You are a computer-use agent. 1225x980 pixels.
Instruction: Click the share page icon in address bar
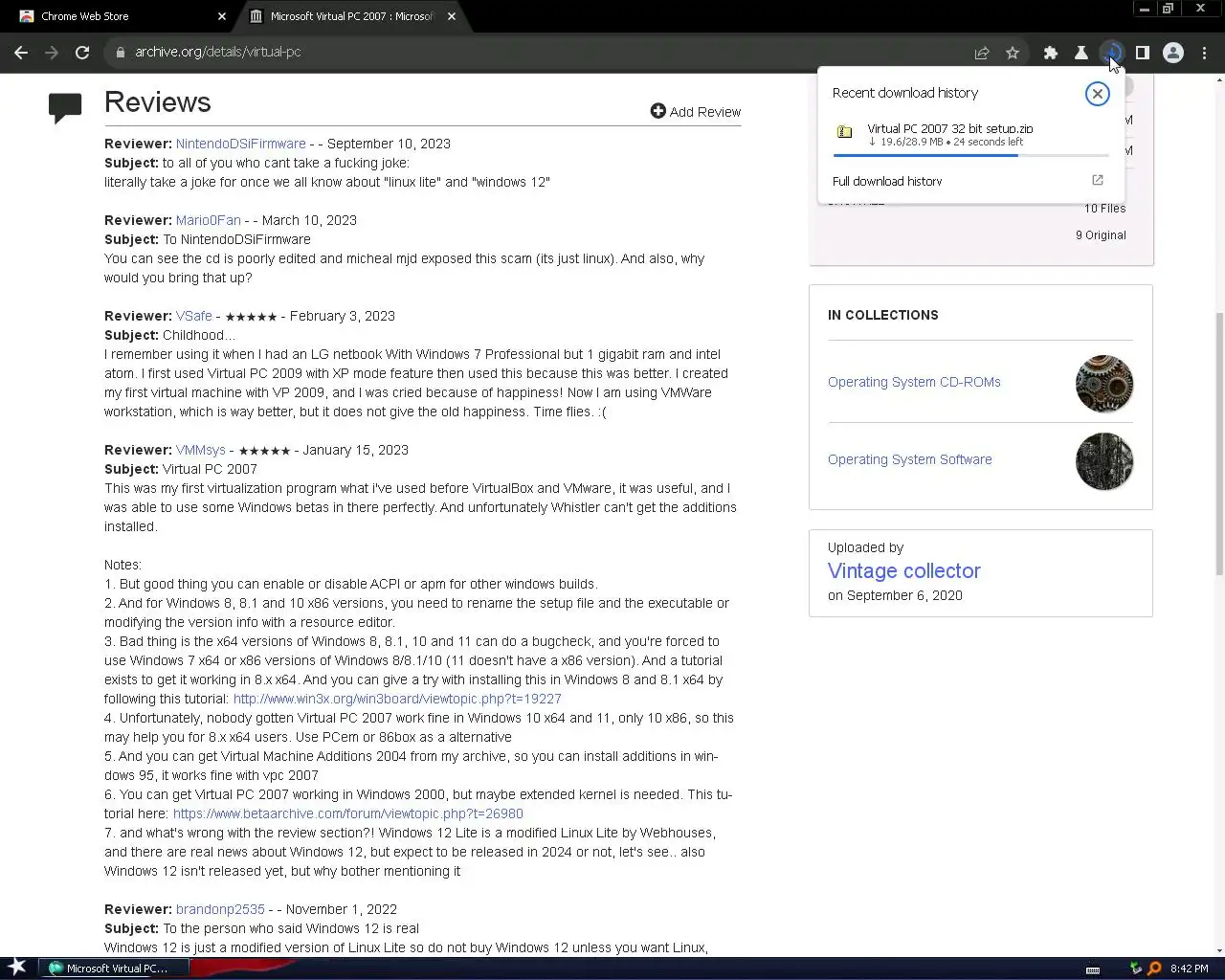[982, 53]
